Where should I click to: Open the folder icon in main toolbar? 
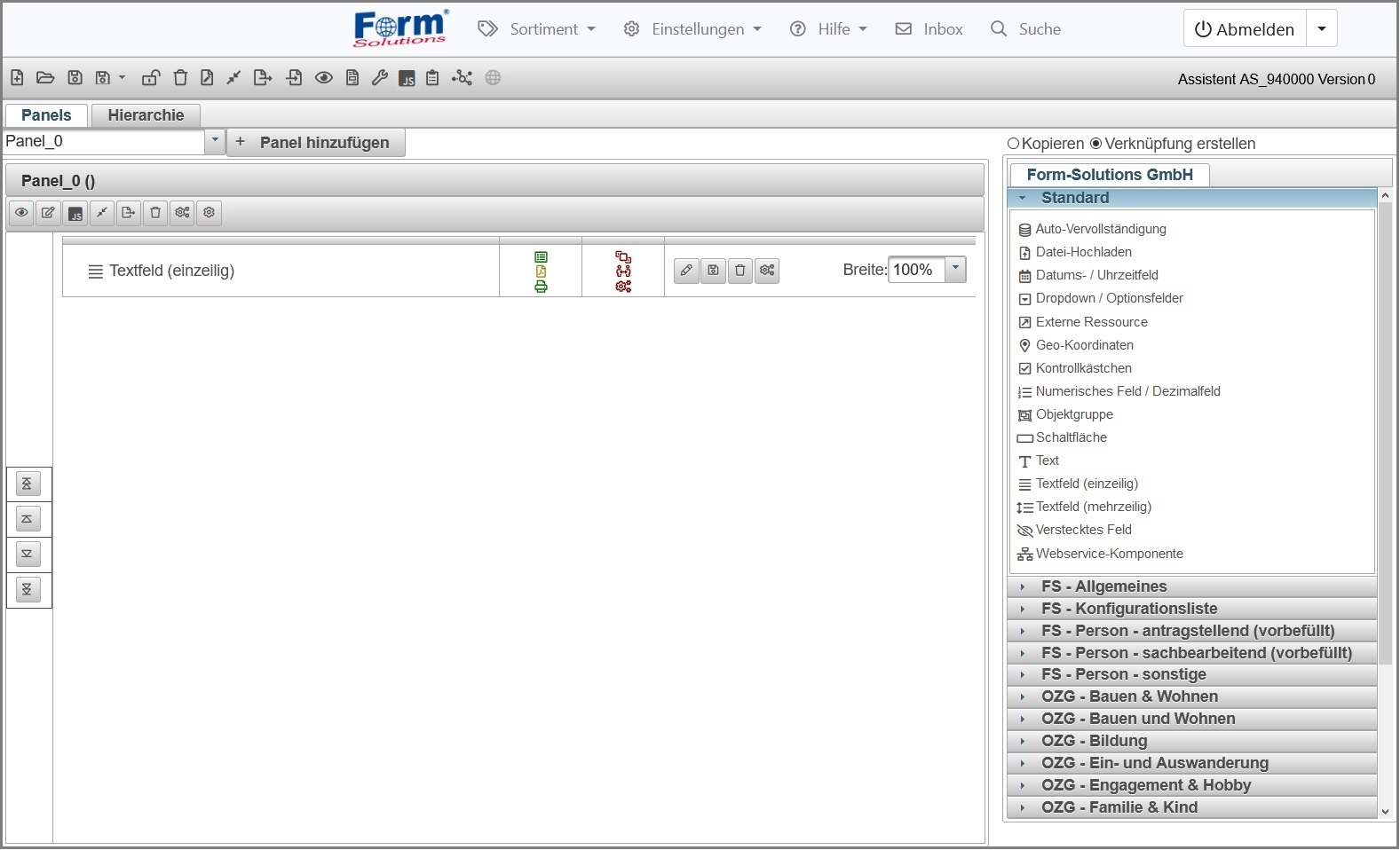45,78
